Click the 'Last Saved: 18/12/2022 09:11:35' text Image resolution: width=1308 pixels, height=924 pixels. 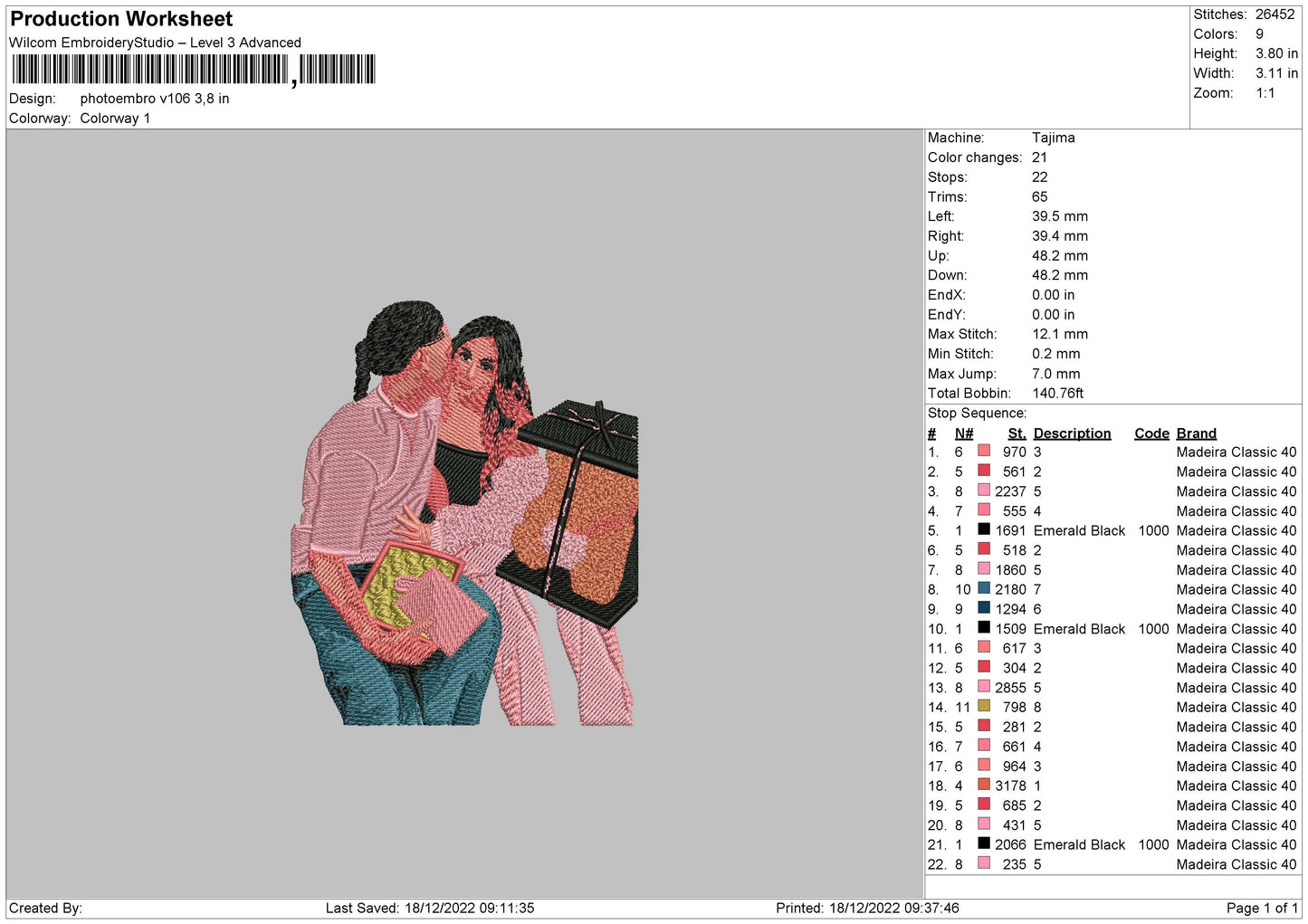[x=430, y=909]
